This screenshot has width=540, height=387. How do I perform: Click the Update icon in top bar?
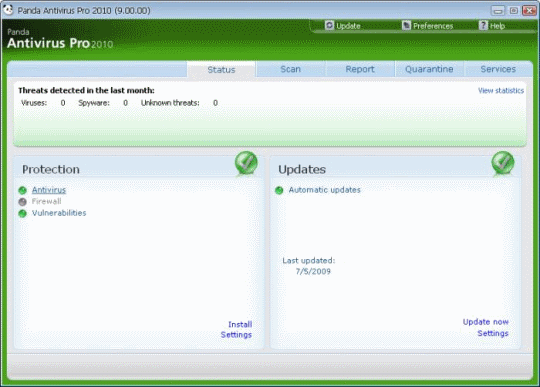point(329,25)
